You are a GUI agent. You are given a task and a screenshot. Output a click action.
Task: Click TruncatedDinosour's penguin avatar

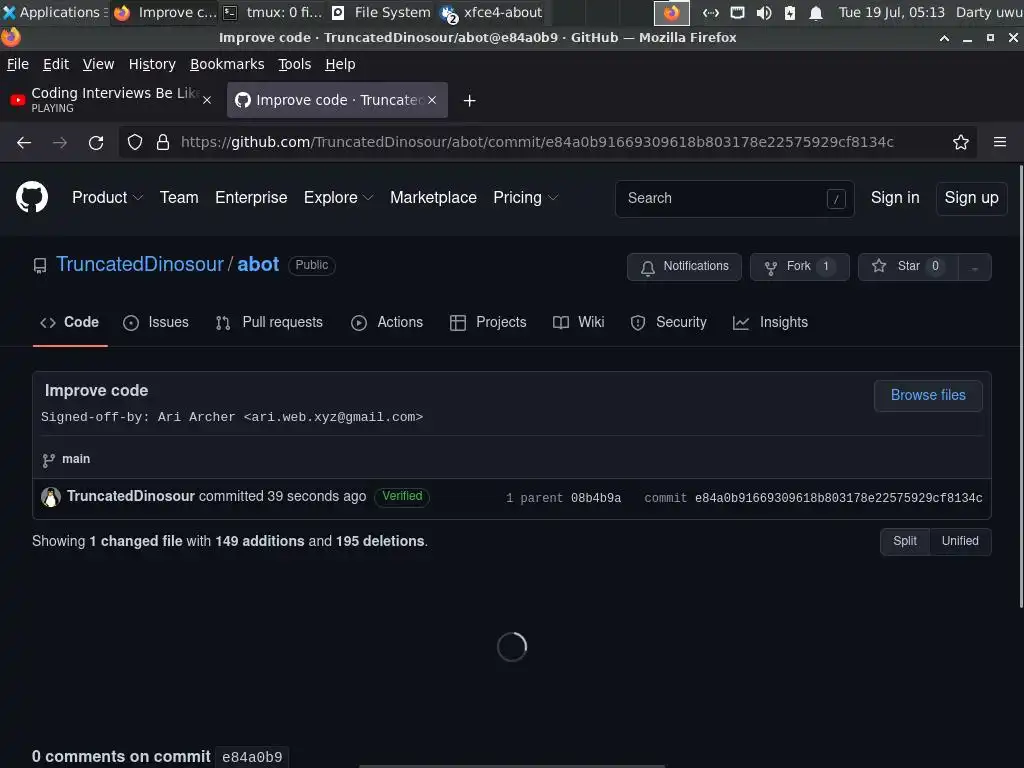point(51,497)
